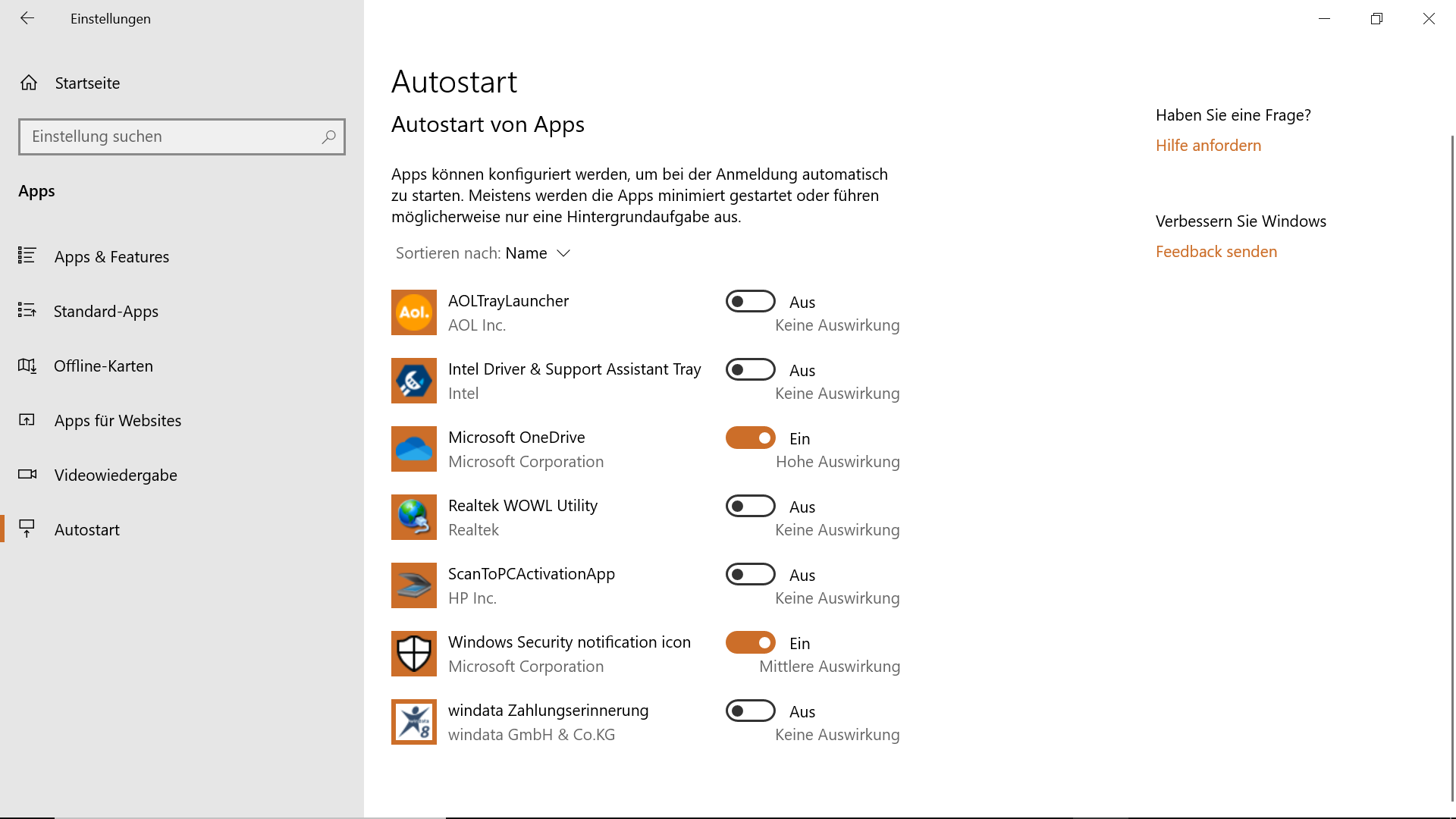Image resolution: width=1456 pixels, height=819 pixels.
Task: Click the Feedback senden link
Action: 1216,251
